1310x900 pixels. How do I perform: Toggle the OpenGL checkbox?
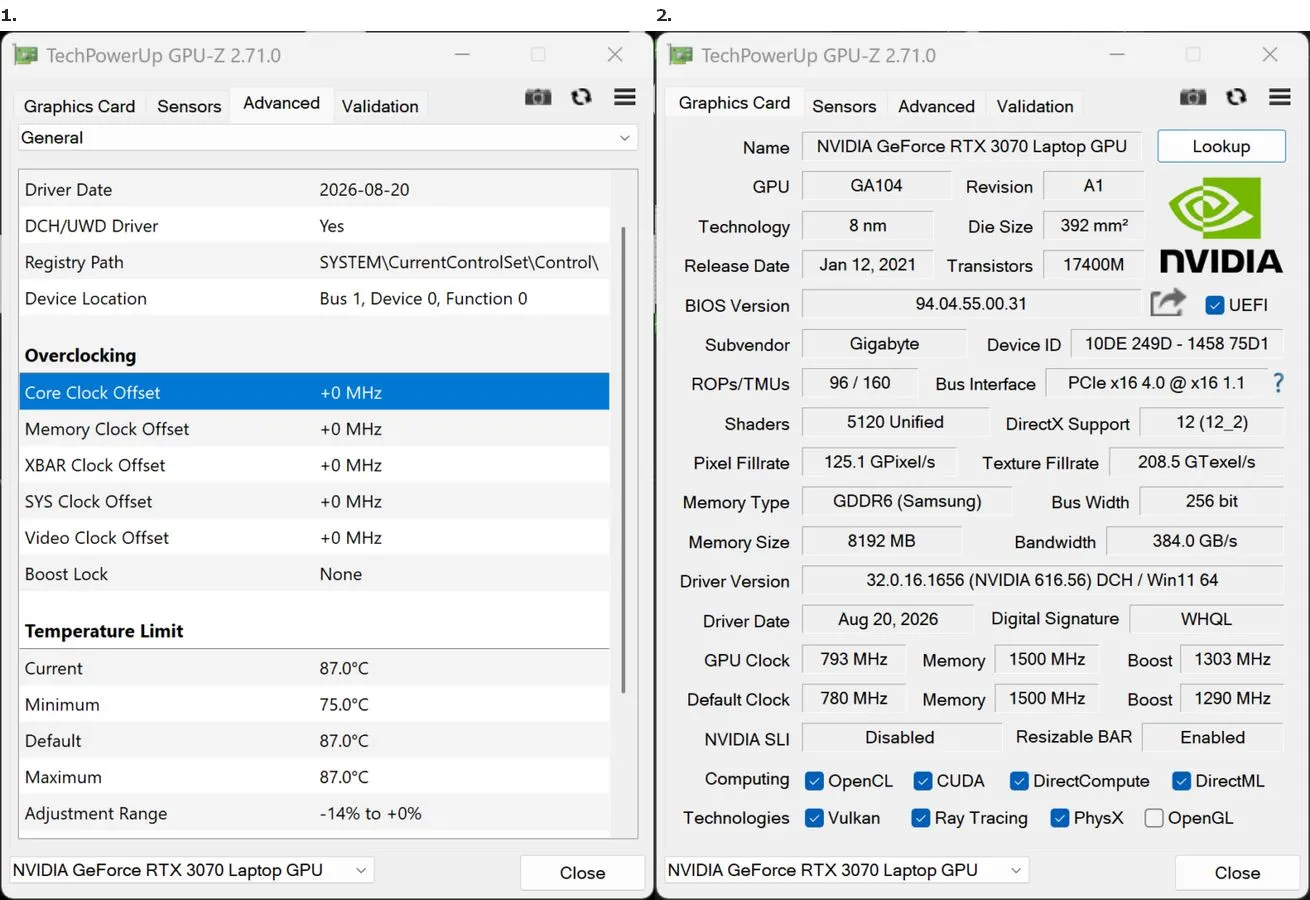click(1154, 818)
